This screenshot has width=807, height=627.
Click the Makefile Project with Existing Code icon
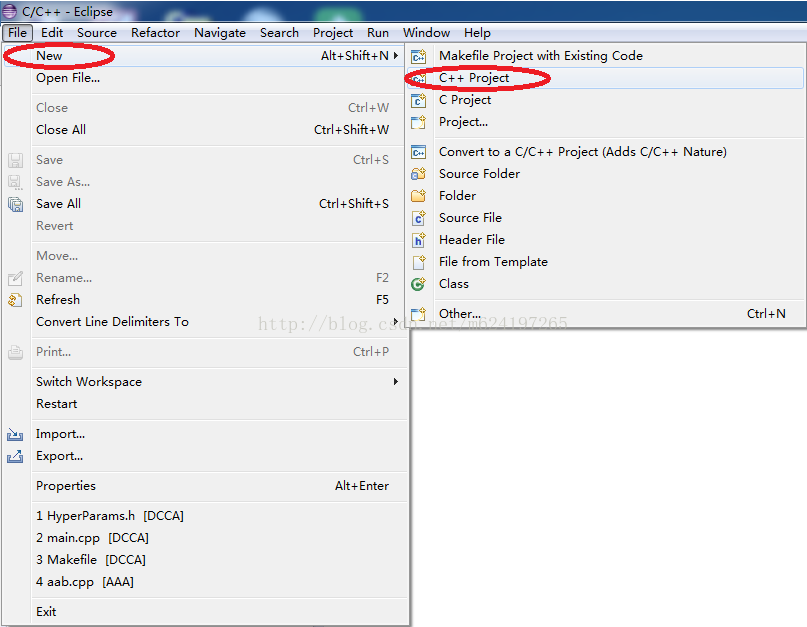tap(418, 56)
